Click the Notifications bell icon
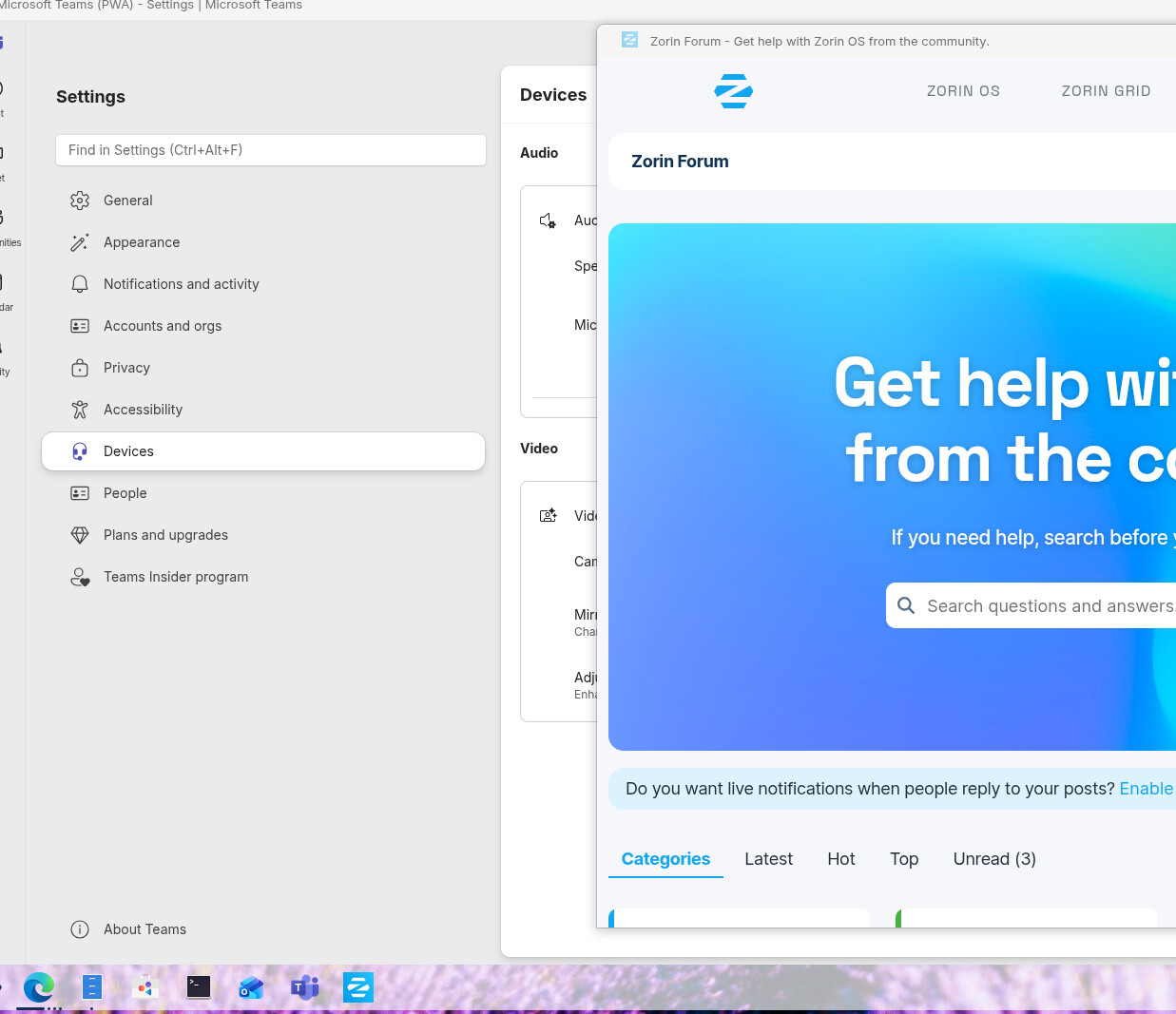The height and width of the screenshot is (1014, 1176). [80, 284]
